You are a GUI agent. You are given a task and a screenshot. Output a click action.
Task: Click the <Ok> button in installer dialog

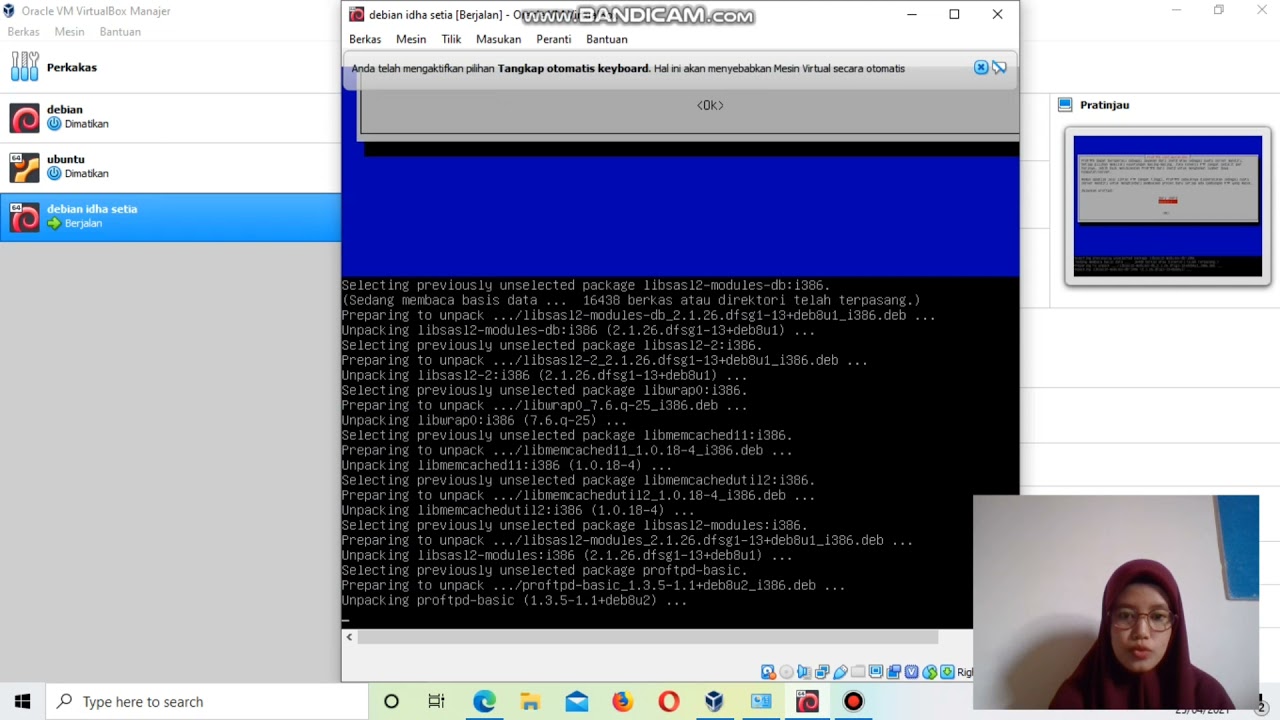coord(710,105)
